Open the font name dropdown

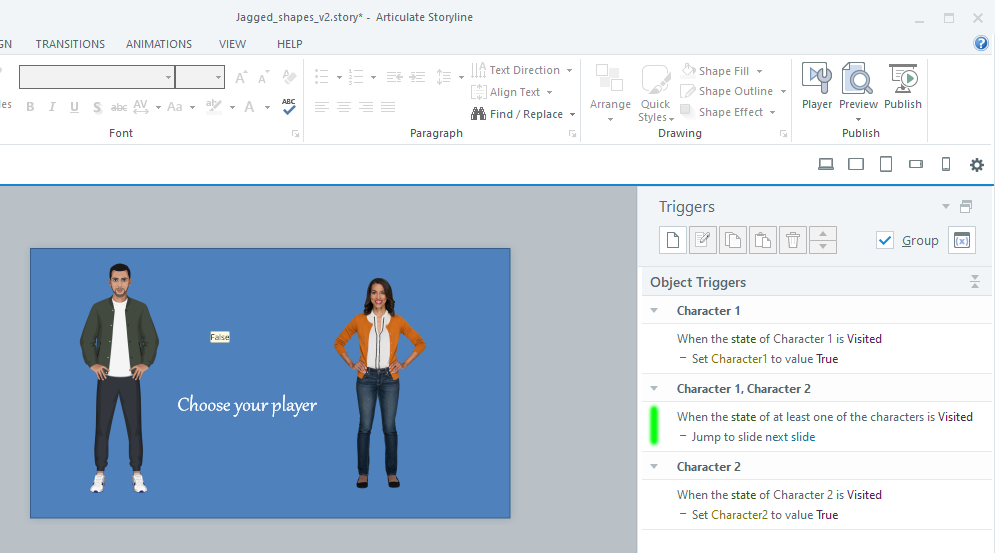(169, 78)
